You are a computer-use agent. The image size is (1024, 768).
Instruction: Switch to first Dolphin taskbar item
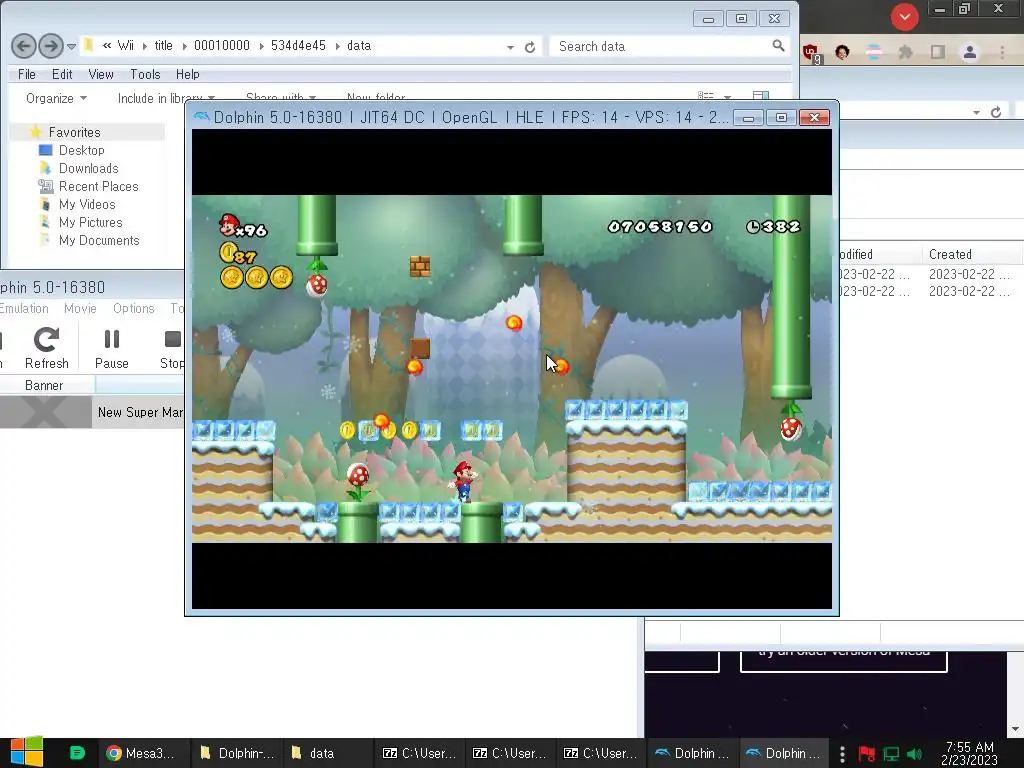692,753
